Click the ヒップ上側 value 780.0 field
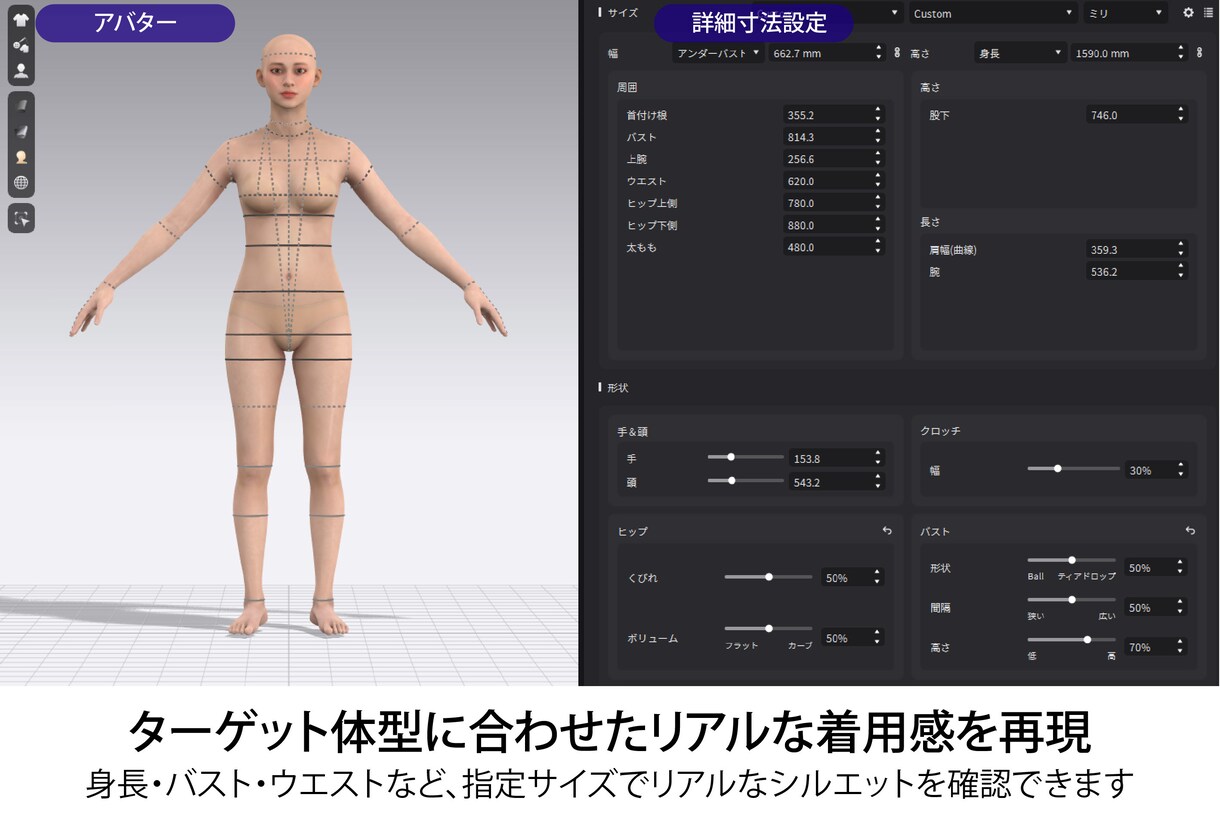 click(833, 203)
